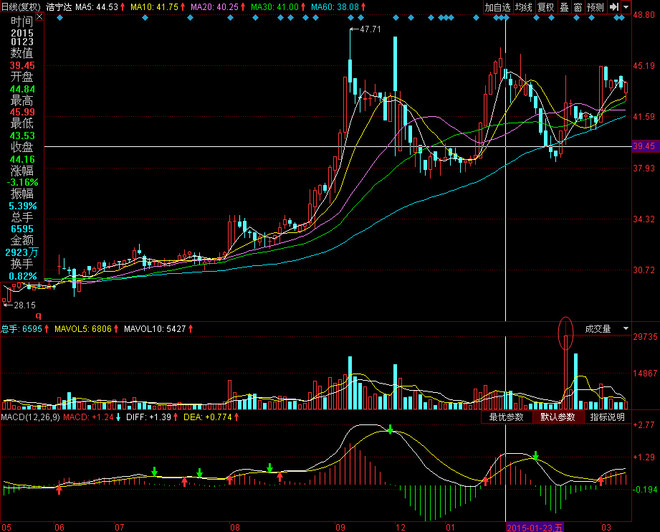Select the 最优参数 tab
The image size is (660, 532).
pos(506,417)
